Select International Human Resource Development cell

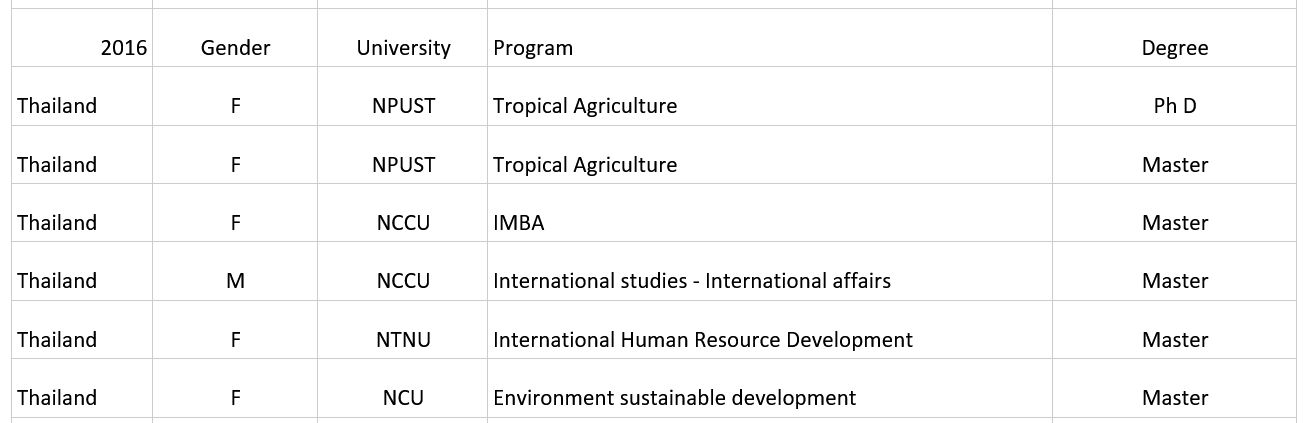point(770,340)
